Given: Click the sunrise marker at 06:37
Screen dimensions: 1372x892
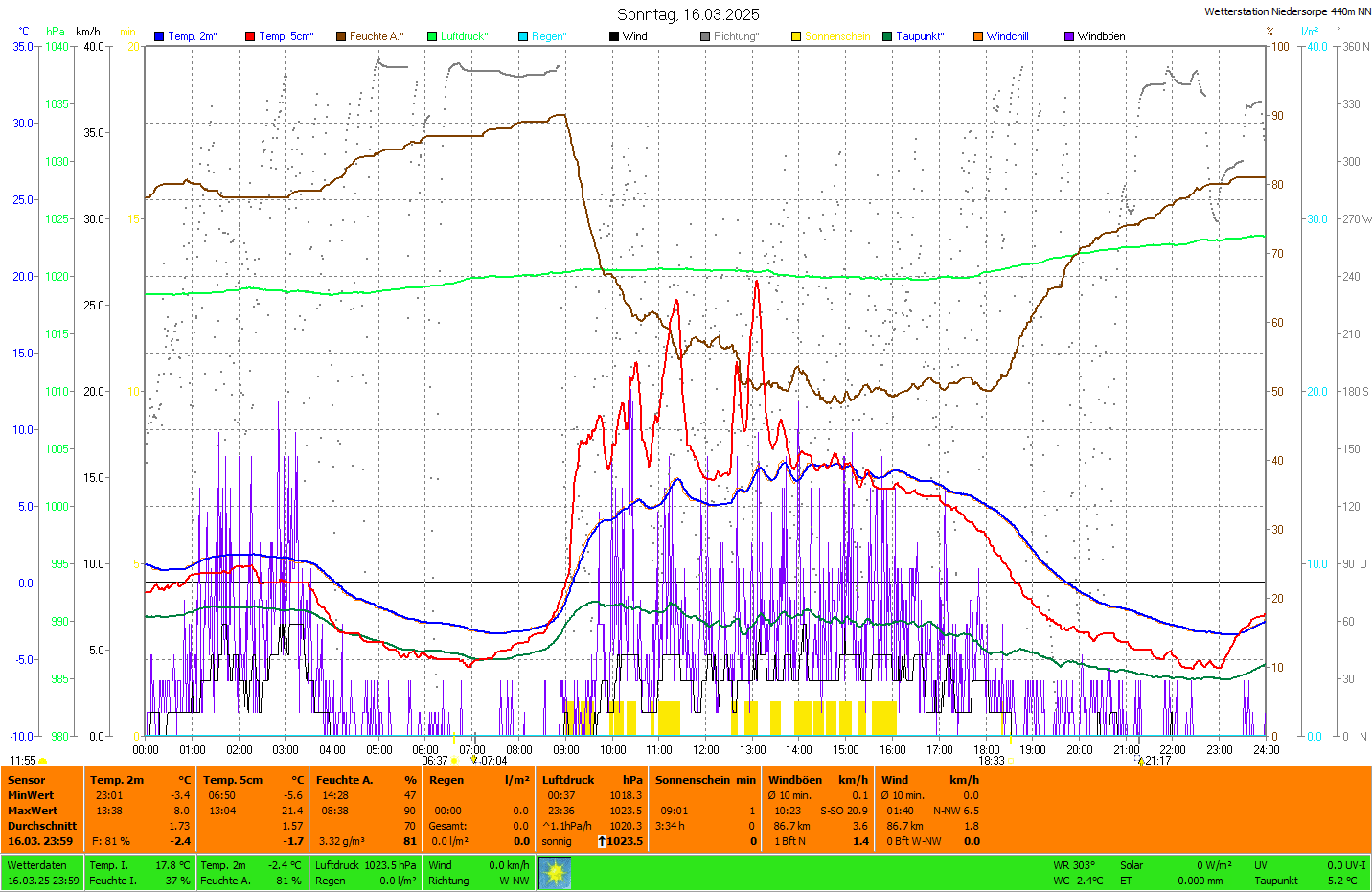Looking at the screenshot, I should click(x=454, y=761).
